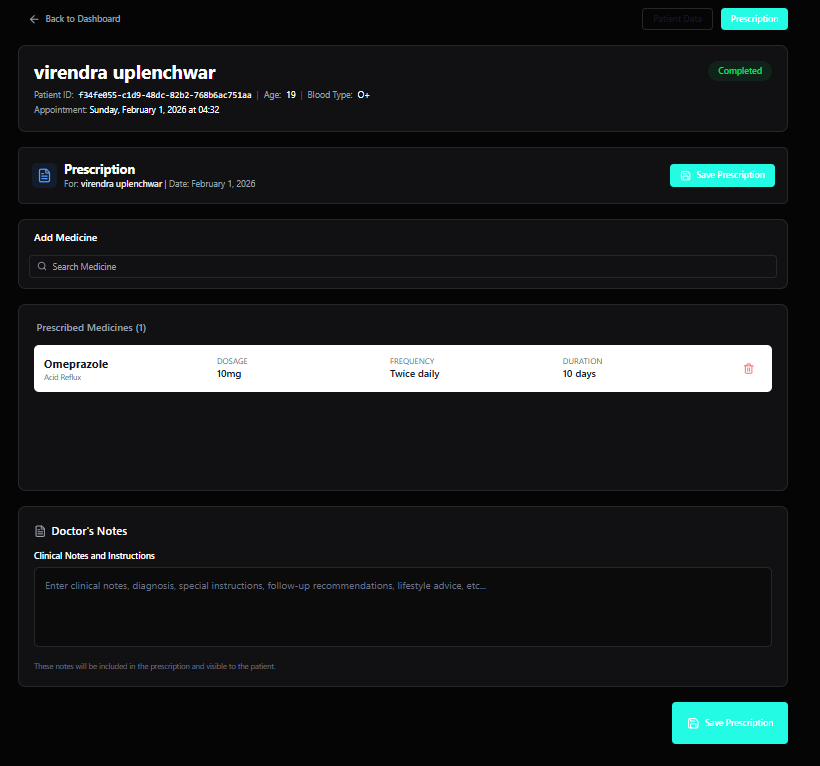Click the virendra uplenchwar patient name heading

[x=125, y=72]
